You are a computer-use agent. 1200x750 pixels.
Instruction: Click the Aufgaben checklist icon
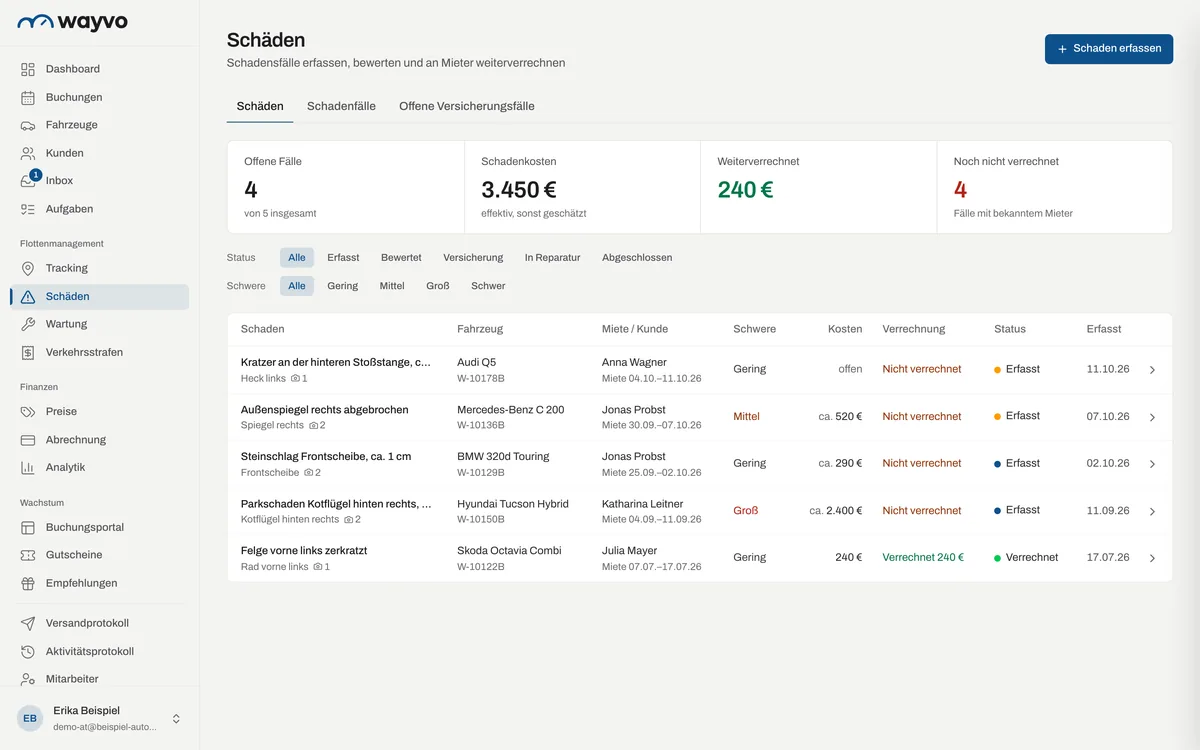[28, 209]
